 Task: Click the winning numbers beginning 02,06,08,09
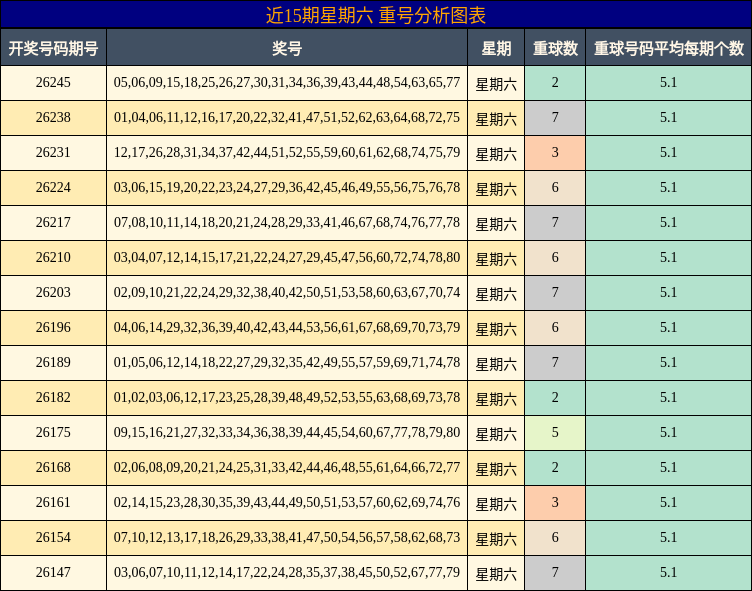[287, 468]
